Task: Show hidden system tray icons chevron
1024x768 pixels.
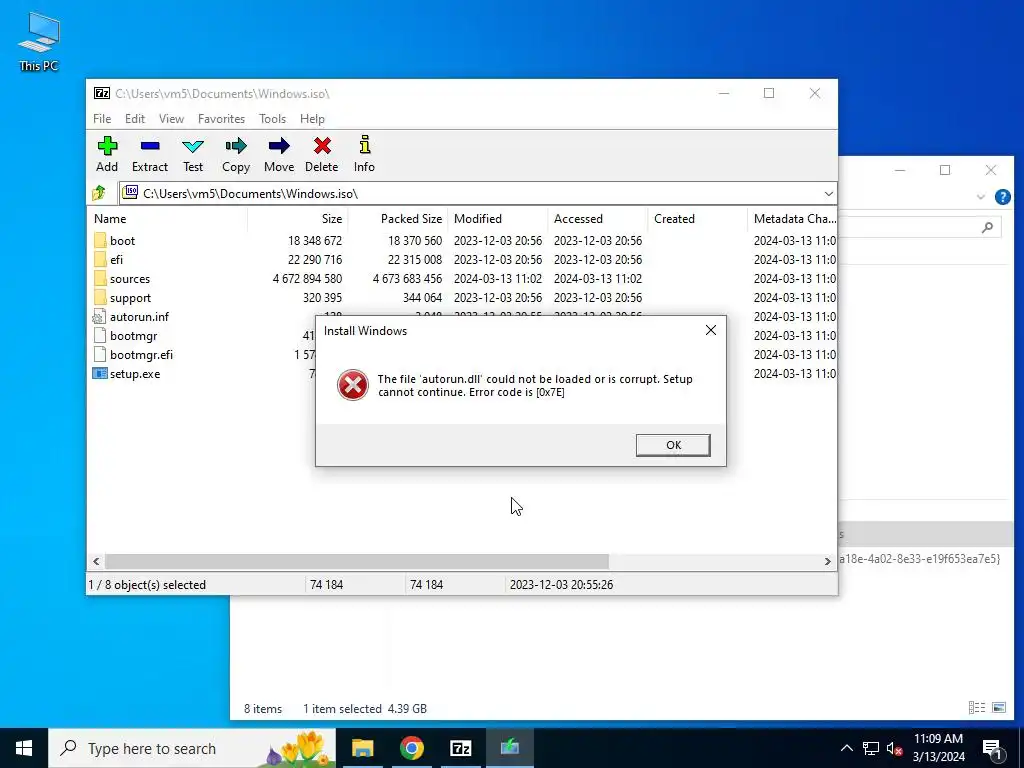Action: (846, 748)
